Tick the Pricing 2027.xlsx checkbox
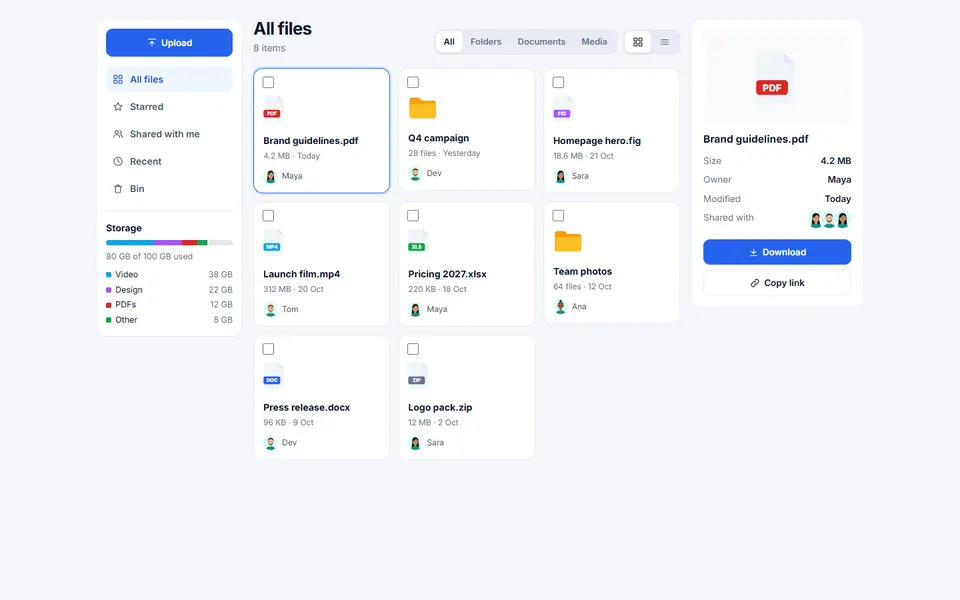This screenshot has height=600, width=960. (413, 216)
